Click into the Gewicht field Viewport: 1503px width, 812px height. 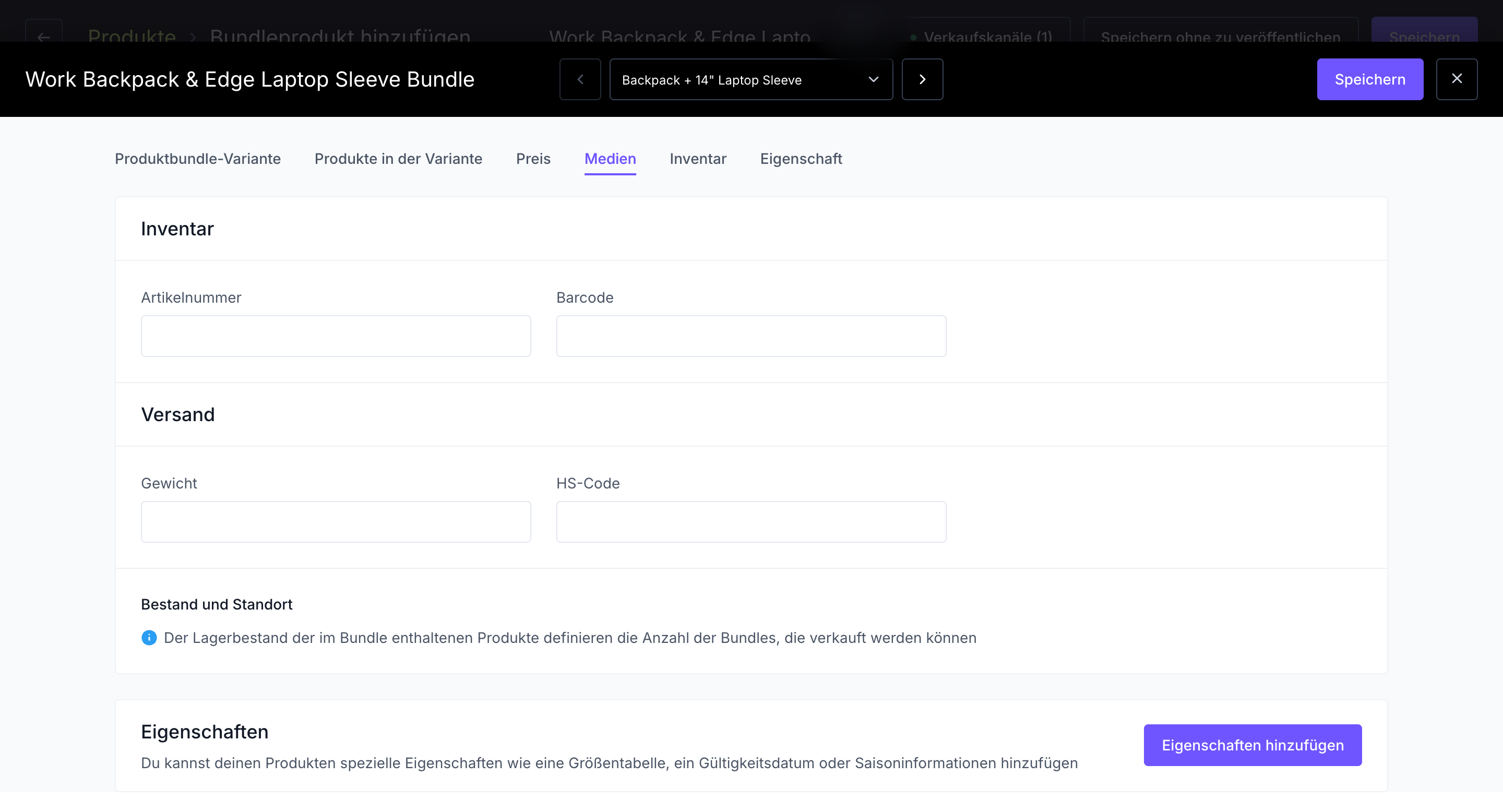pyautogui.click(x=336, y=521)
